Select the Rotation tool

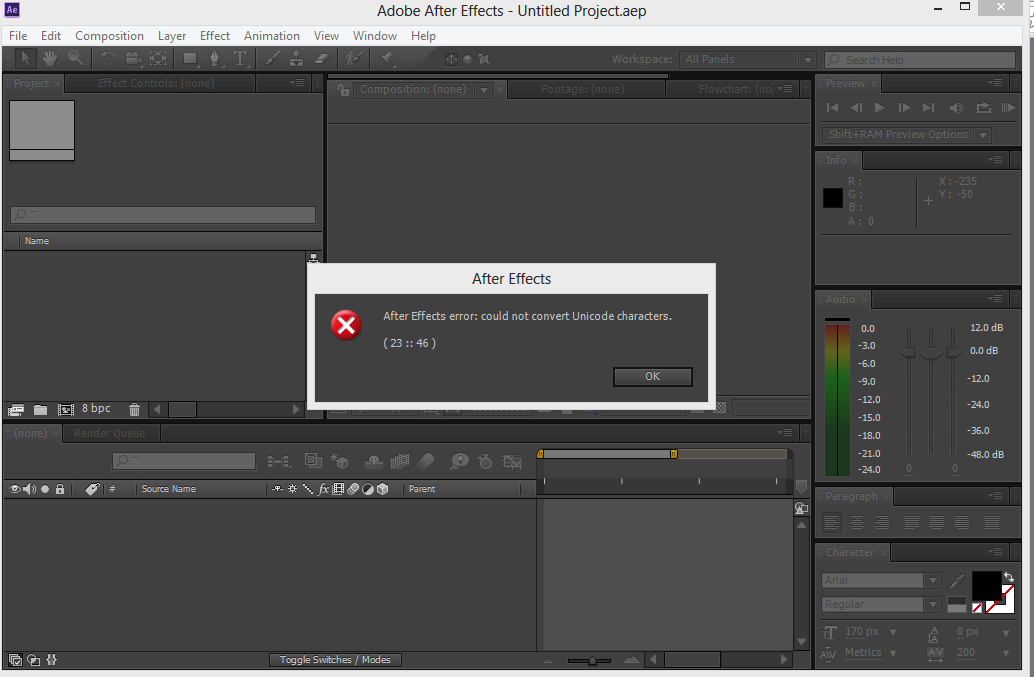tap(108, 59)
